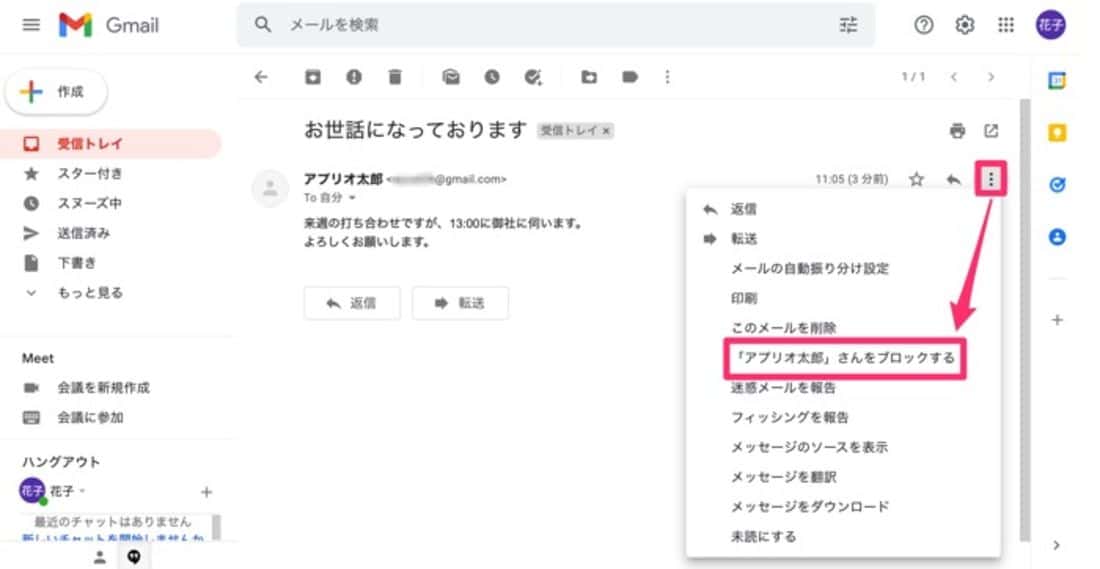Viewport: 1100px width, 569px height.
Task: Open Google Tasks side panel
Action: pyautogui.click(x=1057, y=185)
